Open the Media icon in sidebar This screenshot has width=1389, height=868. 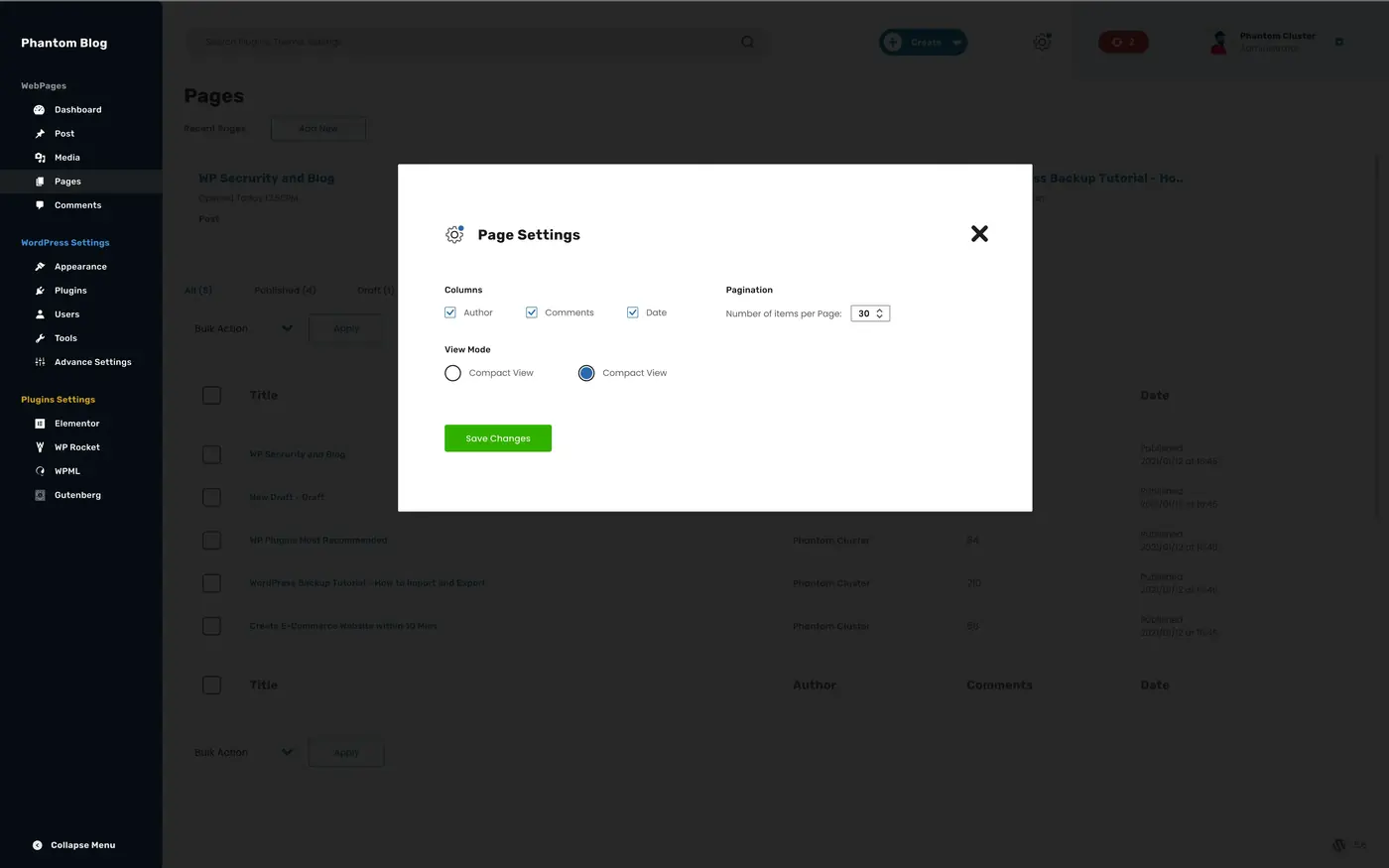coord(40,158)
